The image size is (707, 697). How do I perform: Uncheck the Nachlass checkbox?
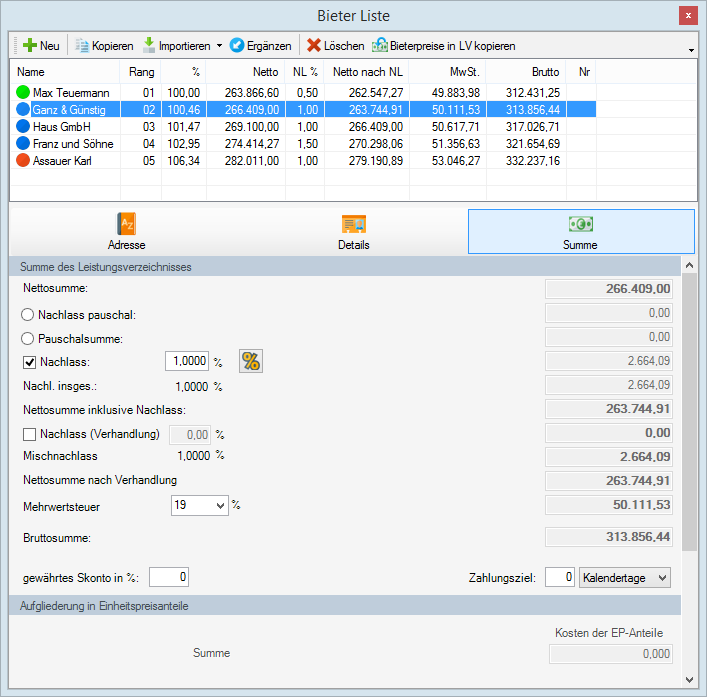[29, 362]
